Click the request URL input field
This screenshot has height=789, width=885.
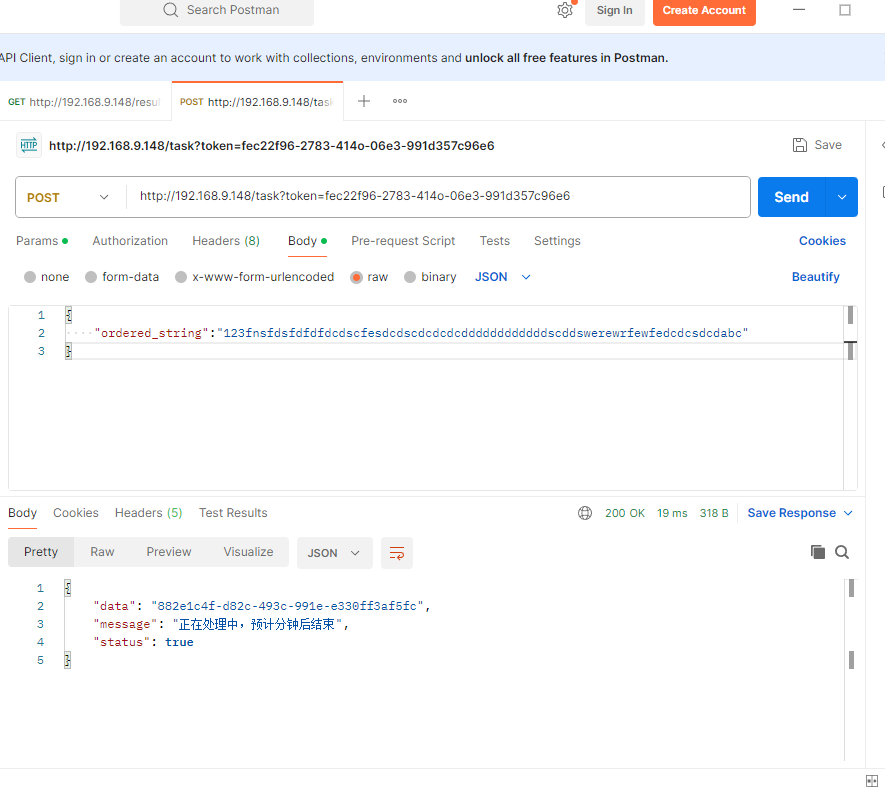pyautogui.click(x=438, y=197)
